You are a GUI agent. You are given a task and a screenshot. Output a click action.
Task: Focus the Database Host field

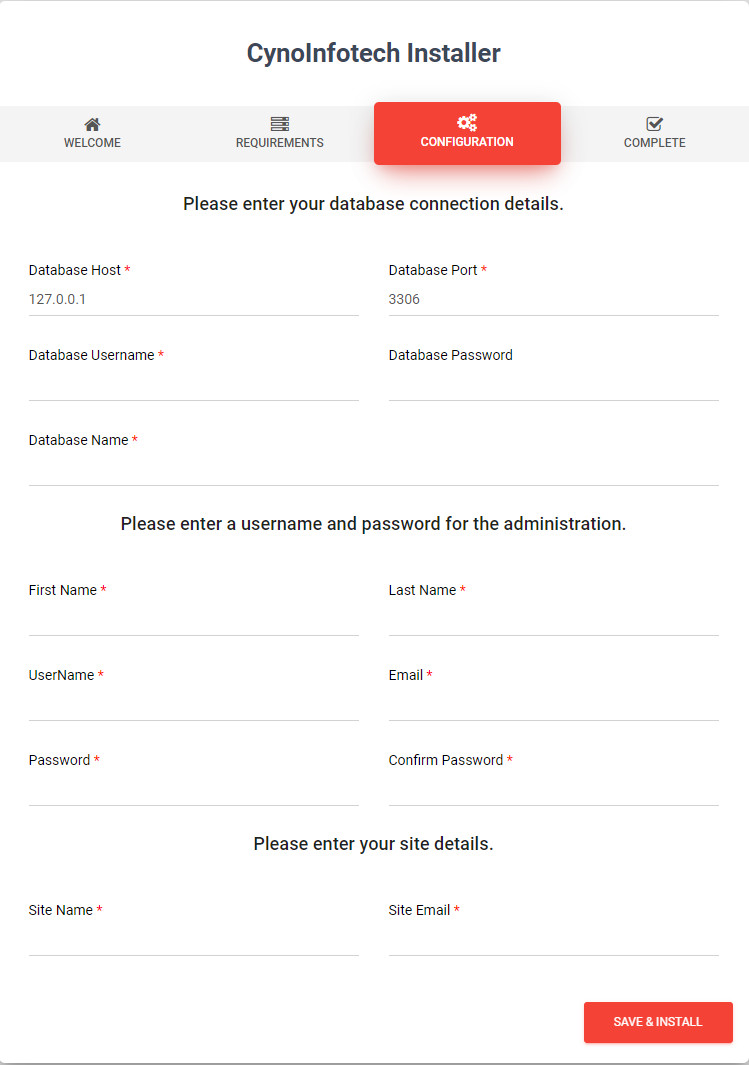[x=194, y=300]
